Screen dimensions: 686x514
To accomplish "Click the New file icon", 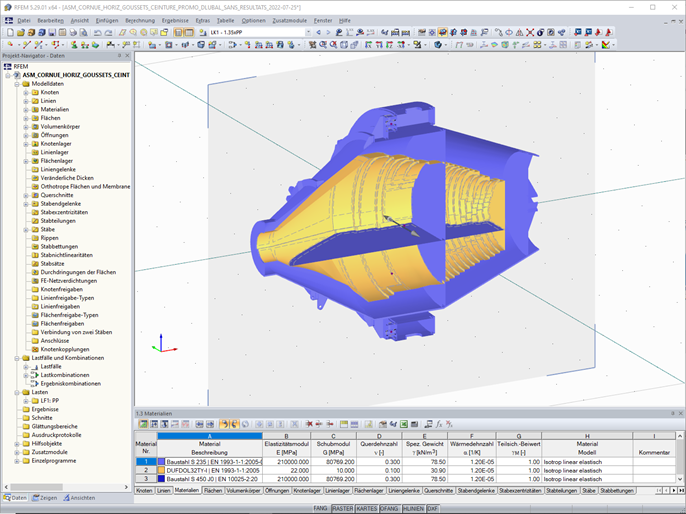I will (x=10, y=32).
